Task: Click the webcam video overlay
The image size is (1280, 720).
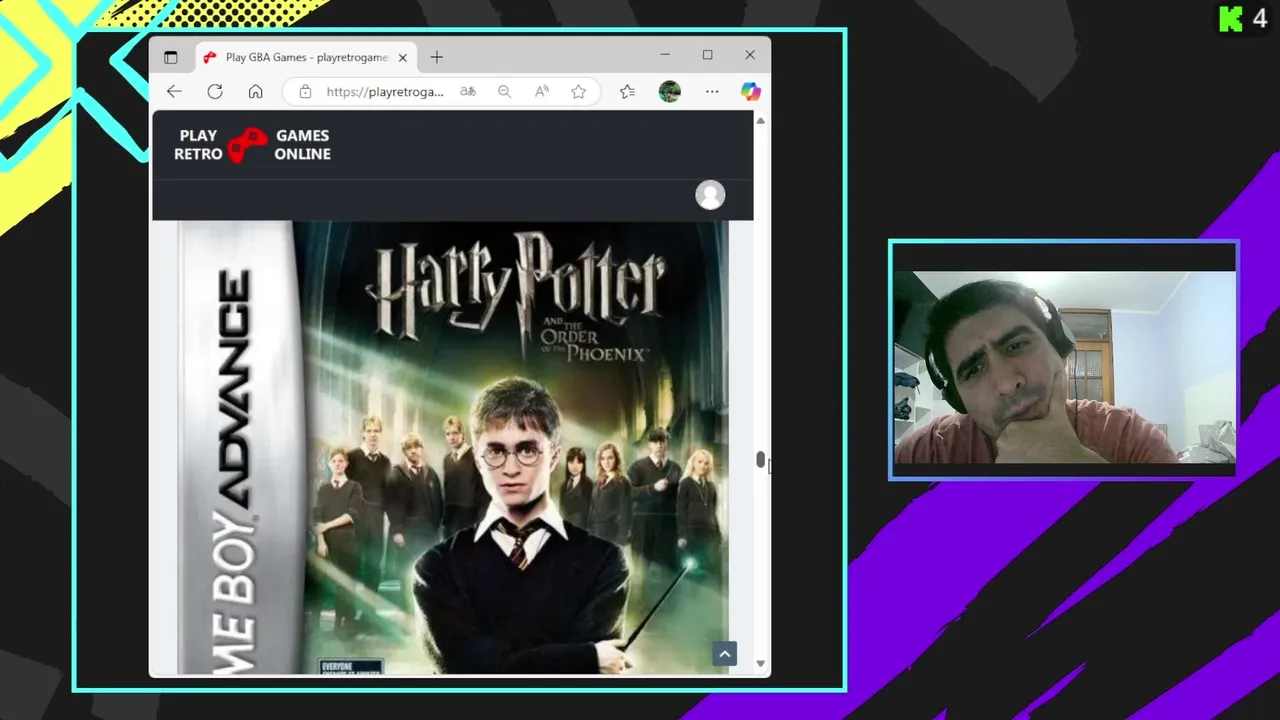Action: click(x=1064, y=360)
